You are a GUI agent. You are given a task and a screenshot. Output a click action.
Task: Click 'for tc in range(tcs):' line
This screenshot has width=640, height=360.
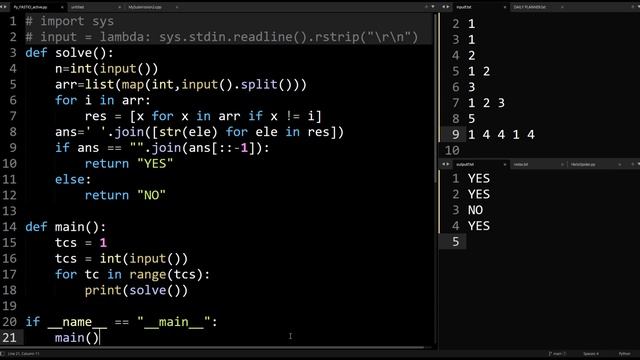[133, 274]
